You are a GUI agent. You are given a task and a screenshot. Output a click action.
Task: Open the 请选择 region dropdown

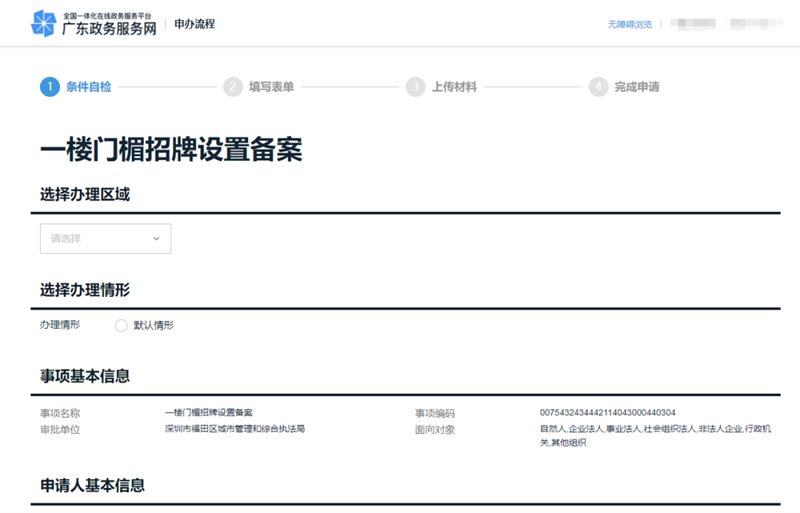pos(105,239)
